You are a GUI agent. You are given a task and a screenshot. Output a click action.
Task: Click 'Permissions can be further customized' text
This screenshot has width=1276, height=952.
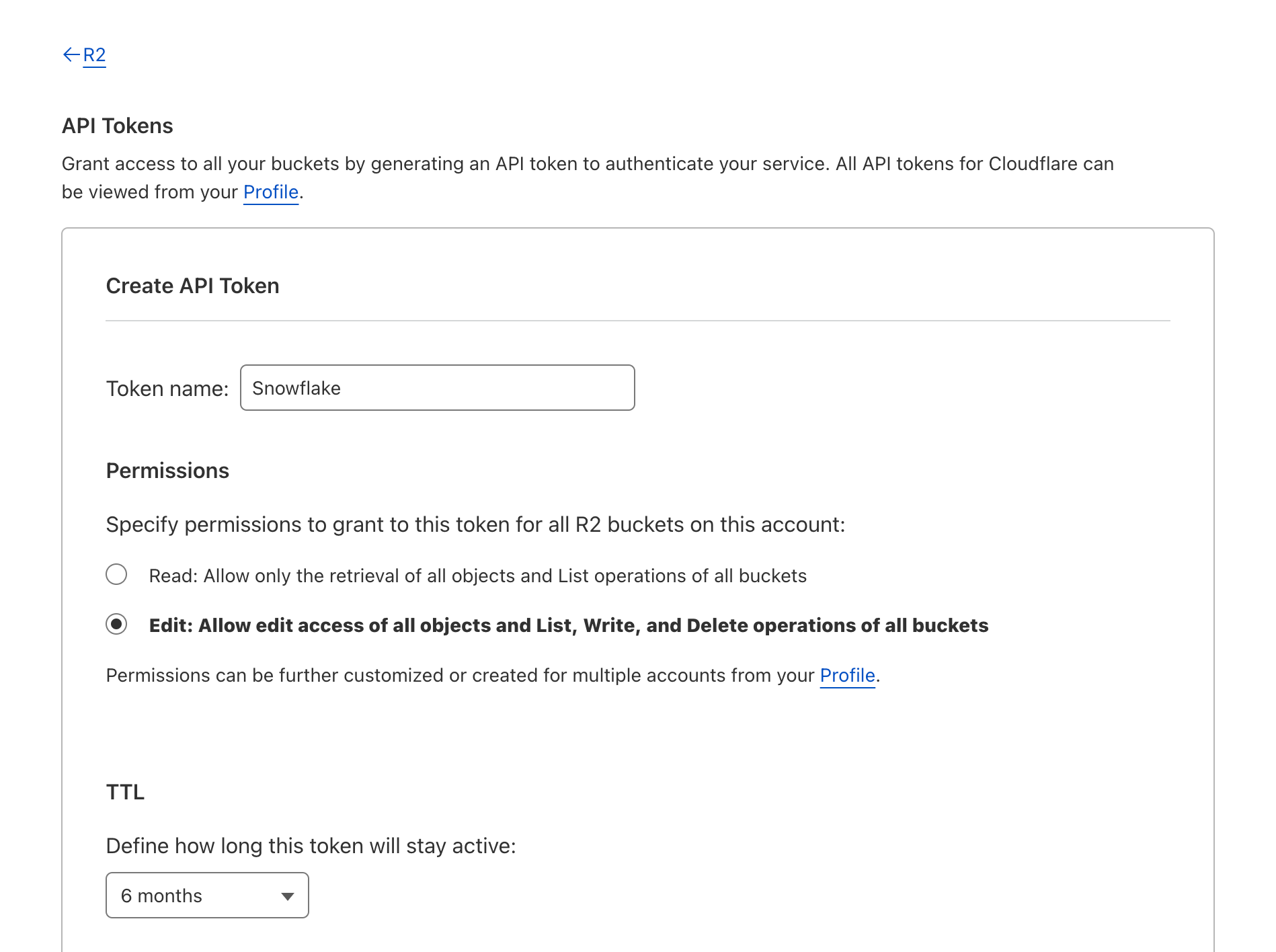(460, 676)
